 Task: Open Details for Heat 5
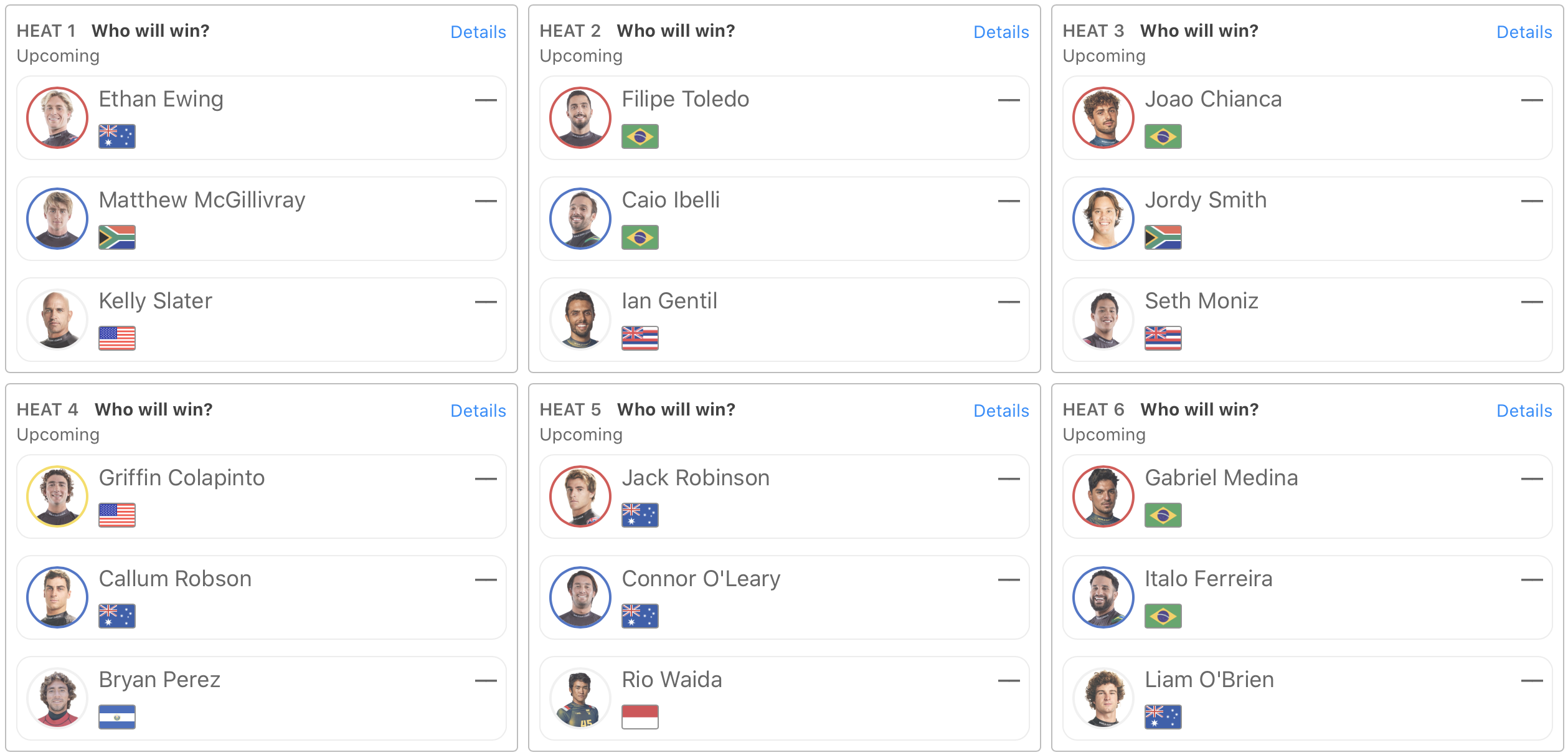pos(1001,411)
